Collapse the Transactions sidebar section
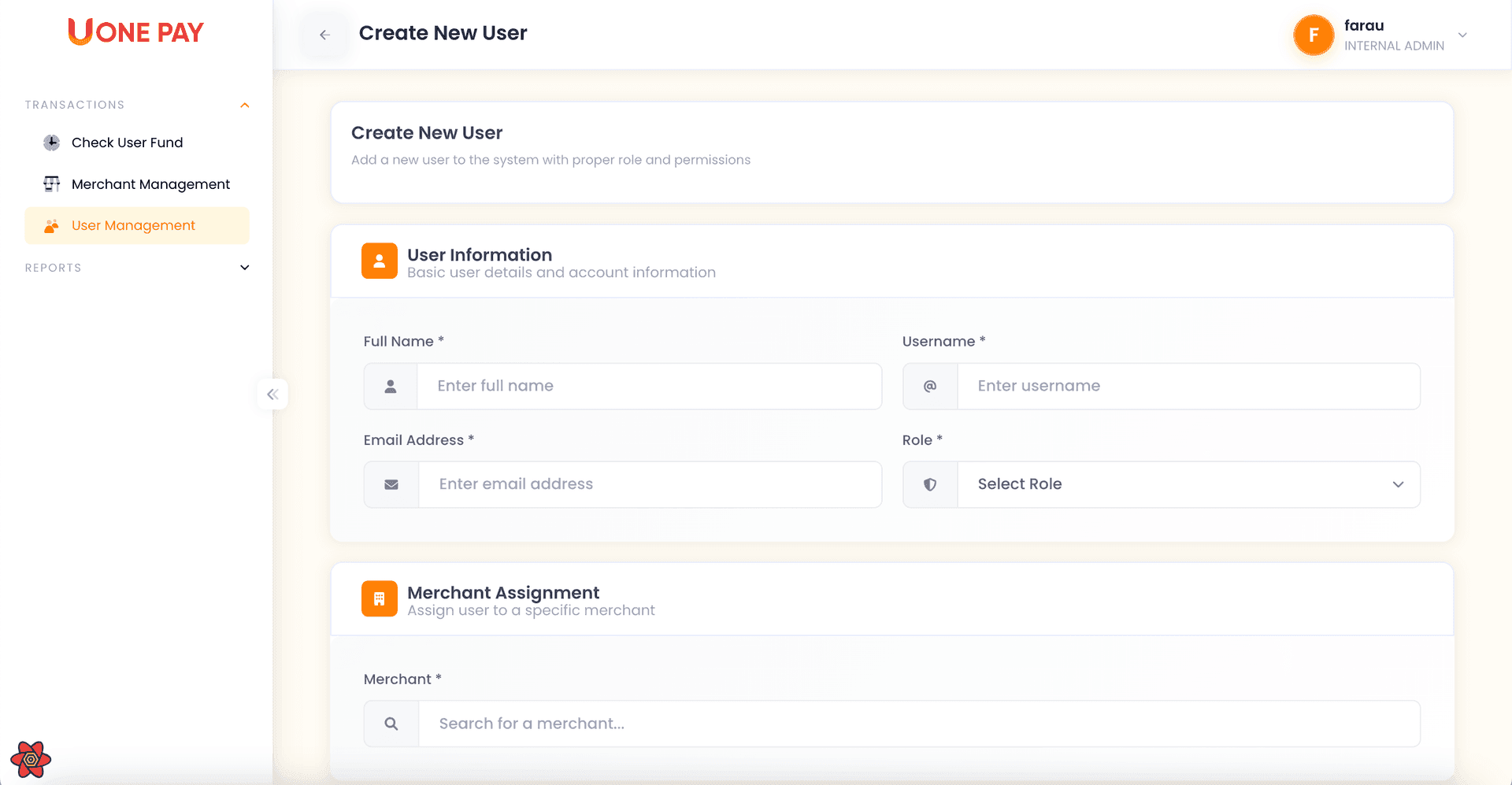Viewport: 1512px width, 785px height. click(x=245, y=106)
